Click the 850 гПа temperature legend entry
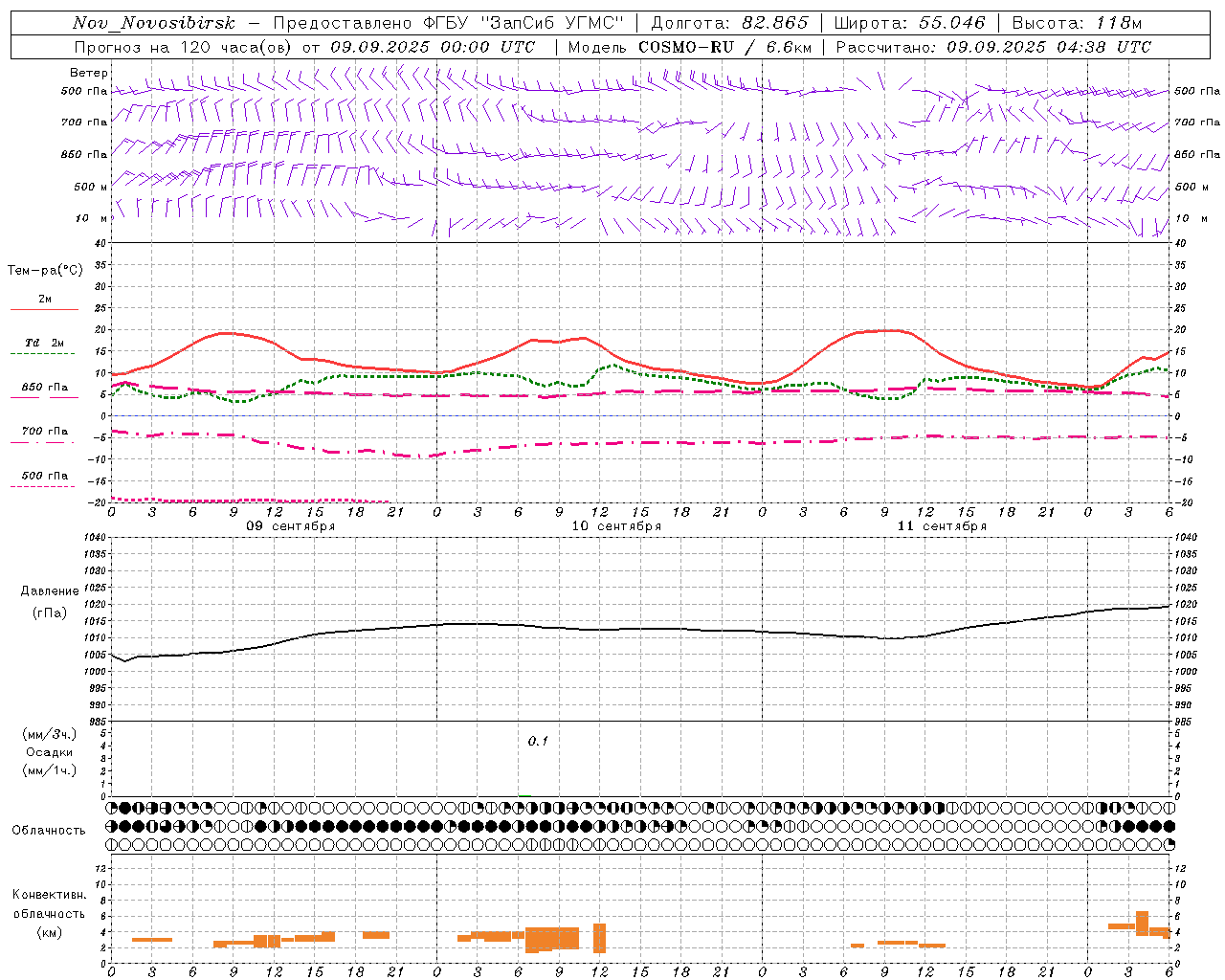Viewport: 1225px width, 980px height. (x=44, y=388)
